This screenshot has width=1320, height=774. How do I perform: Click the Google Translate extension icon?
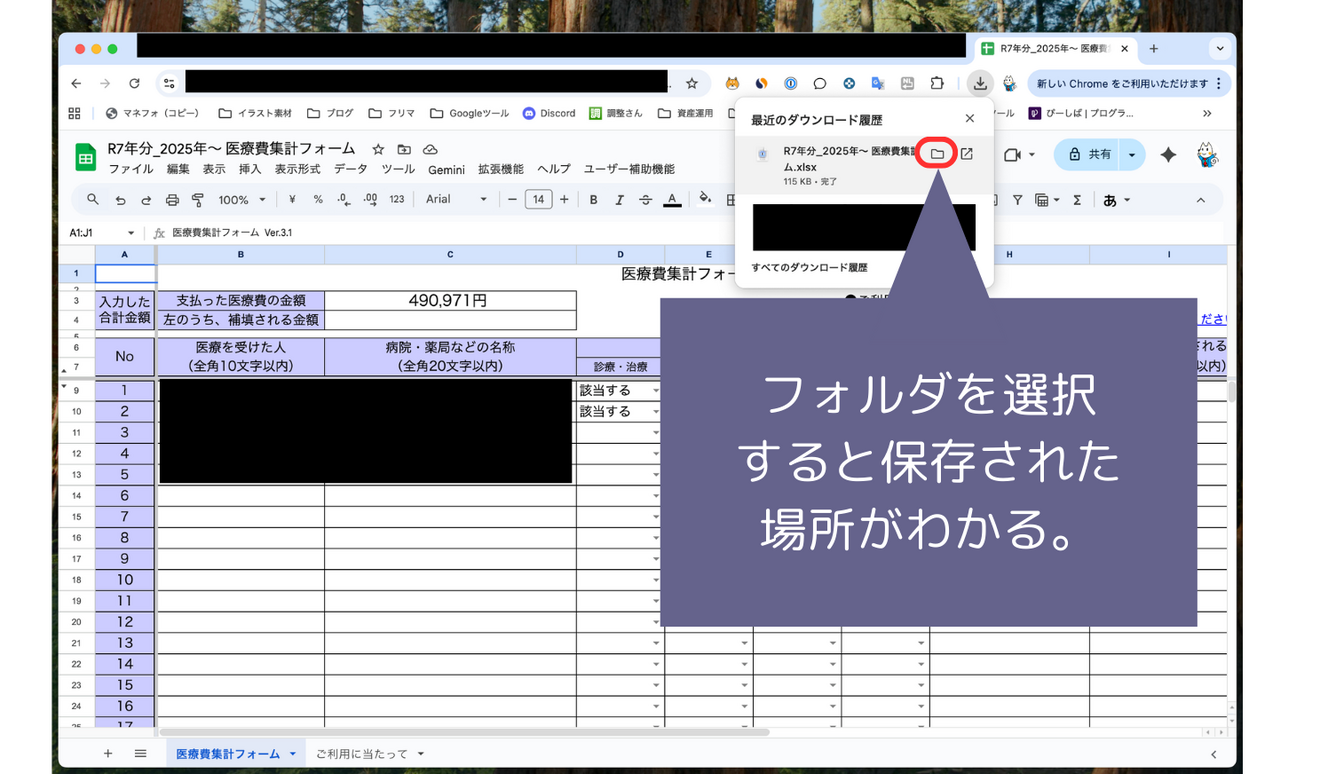(x=878, y=84)
